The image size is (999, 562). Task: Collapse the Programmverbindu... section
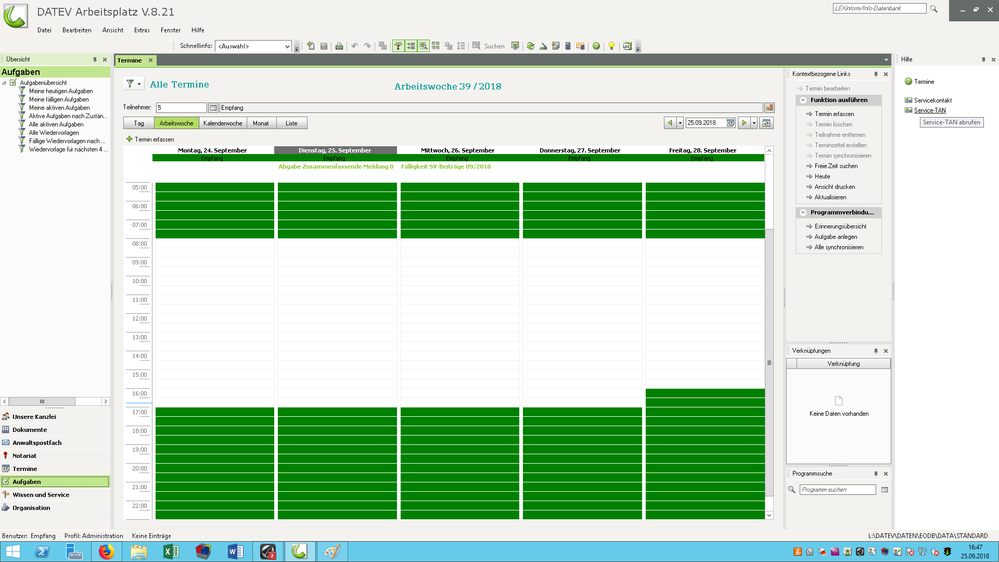coord(803,212)
